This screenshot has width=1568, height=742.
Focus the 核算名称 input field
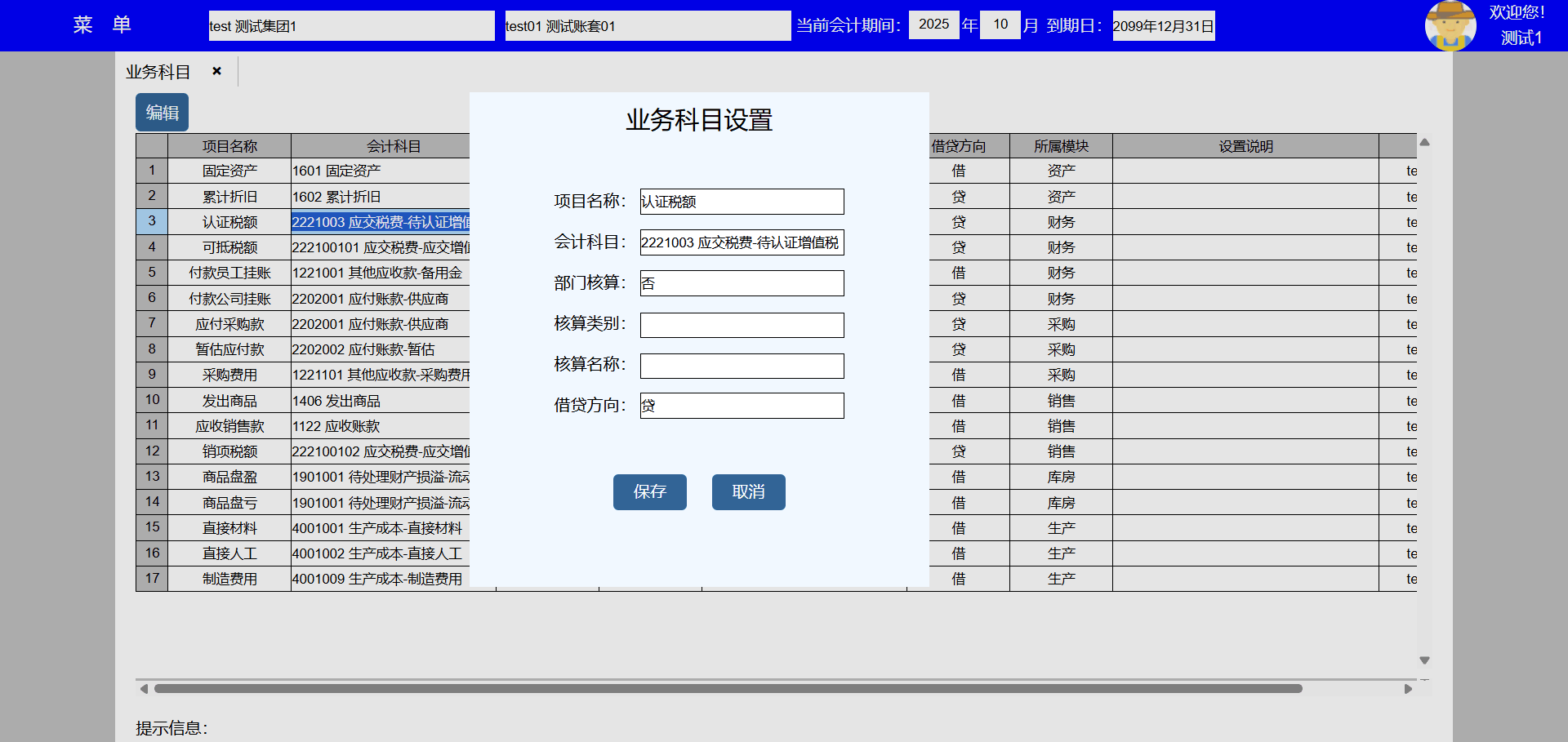tap(742, 366)
